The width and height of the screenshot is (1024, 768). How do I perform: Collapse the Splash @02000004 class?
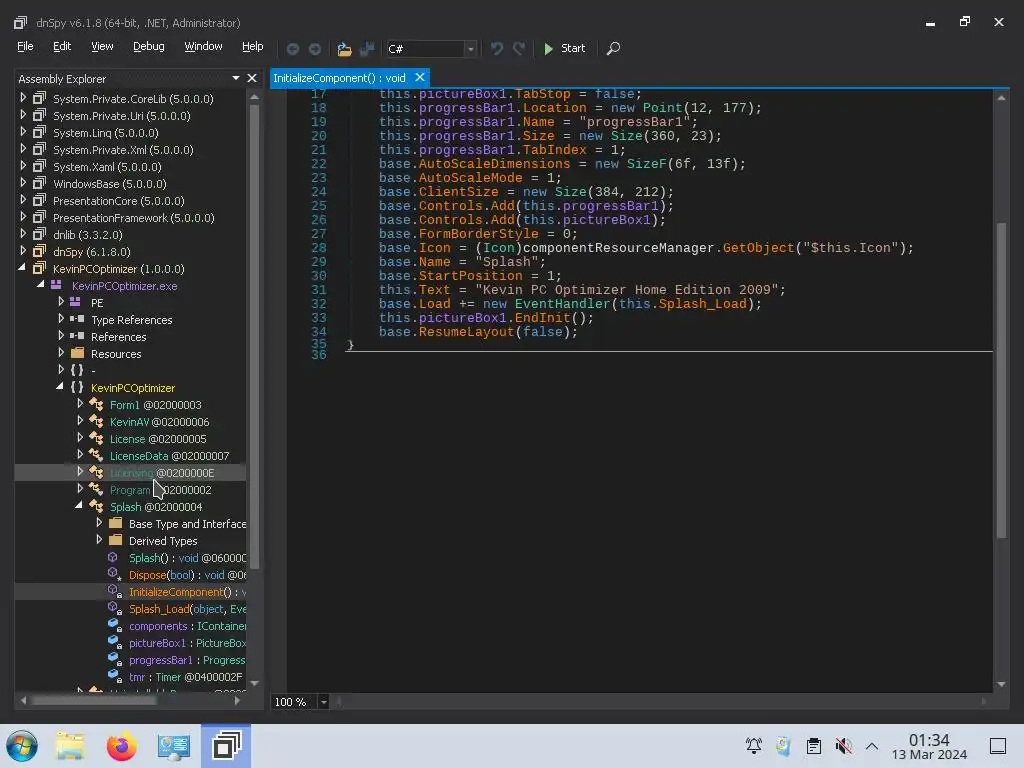click(79, 505)
